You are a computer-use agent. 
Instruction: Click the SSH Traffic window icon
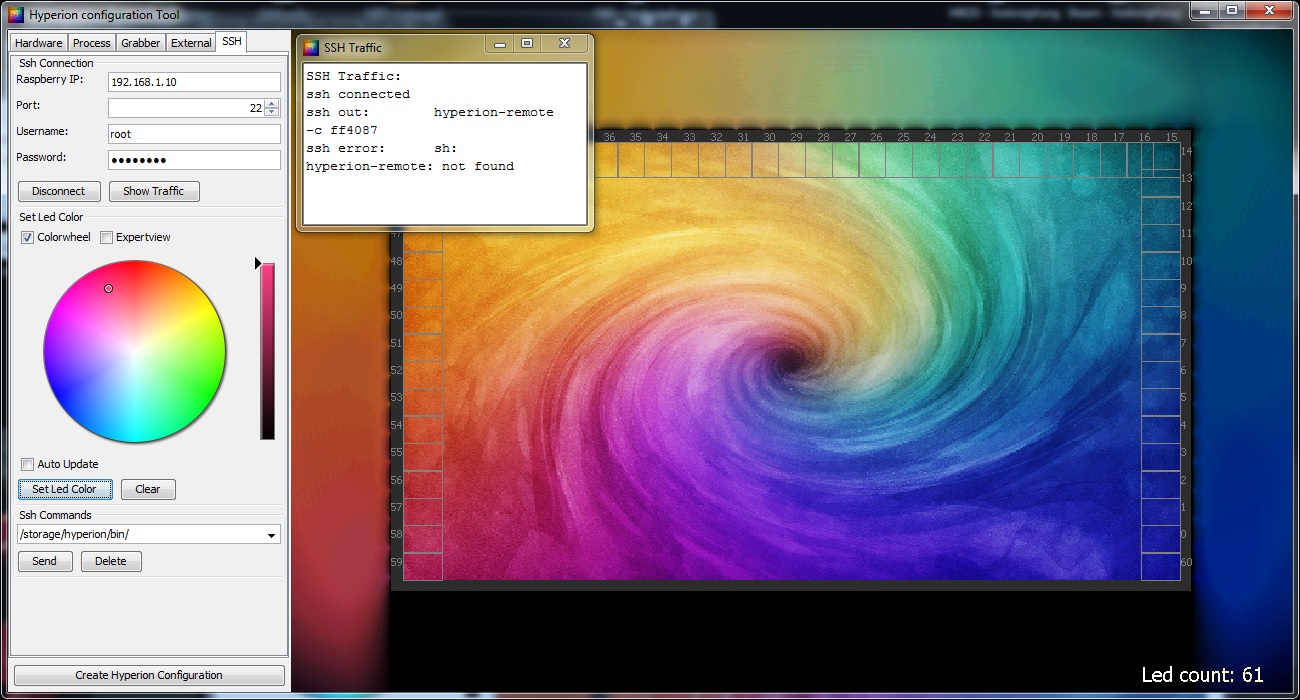coord(311,47)
